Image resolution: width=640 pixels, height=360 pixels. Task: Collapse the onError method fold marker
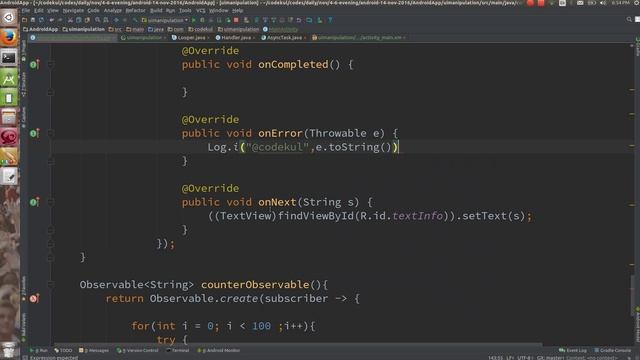[51, 133]
